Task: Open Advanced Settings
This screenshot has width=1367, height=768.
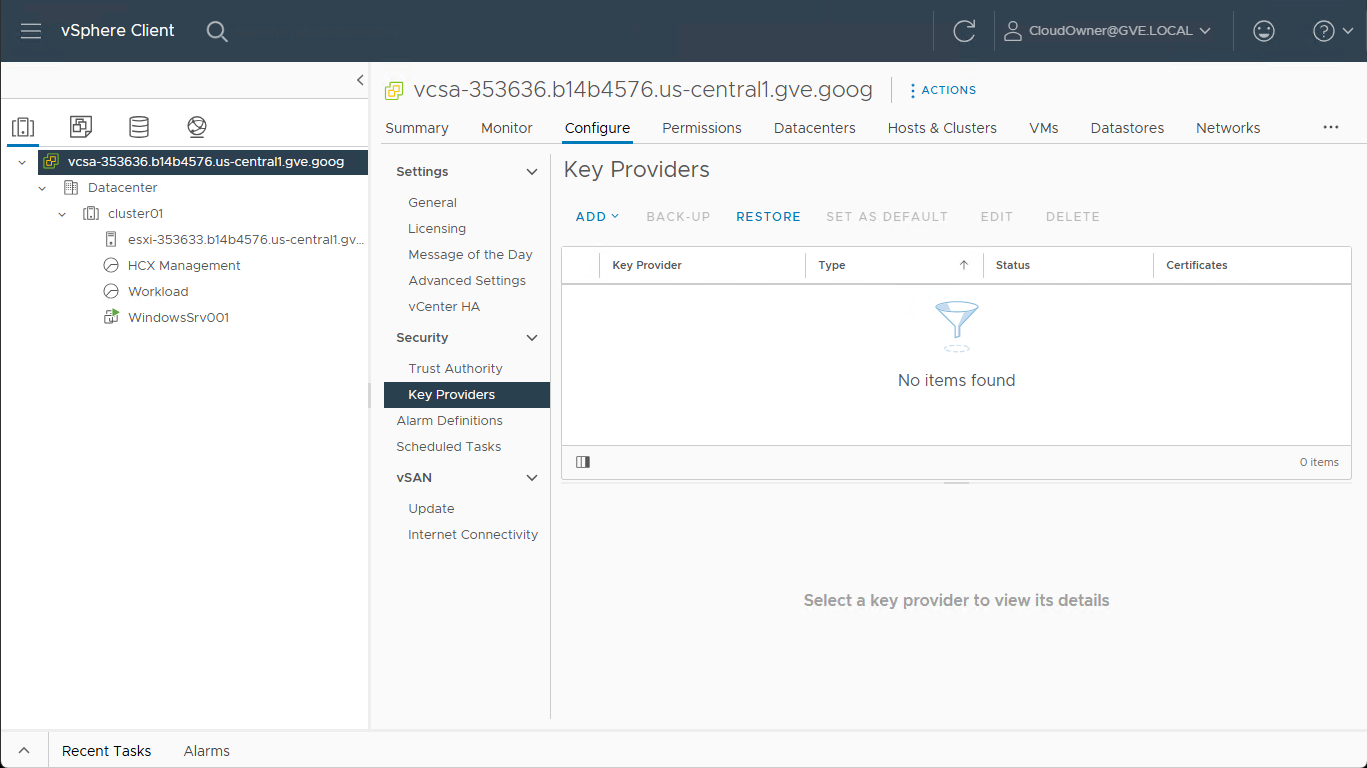Action: click(467, 281)
